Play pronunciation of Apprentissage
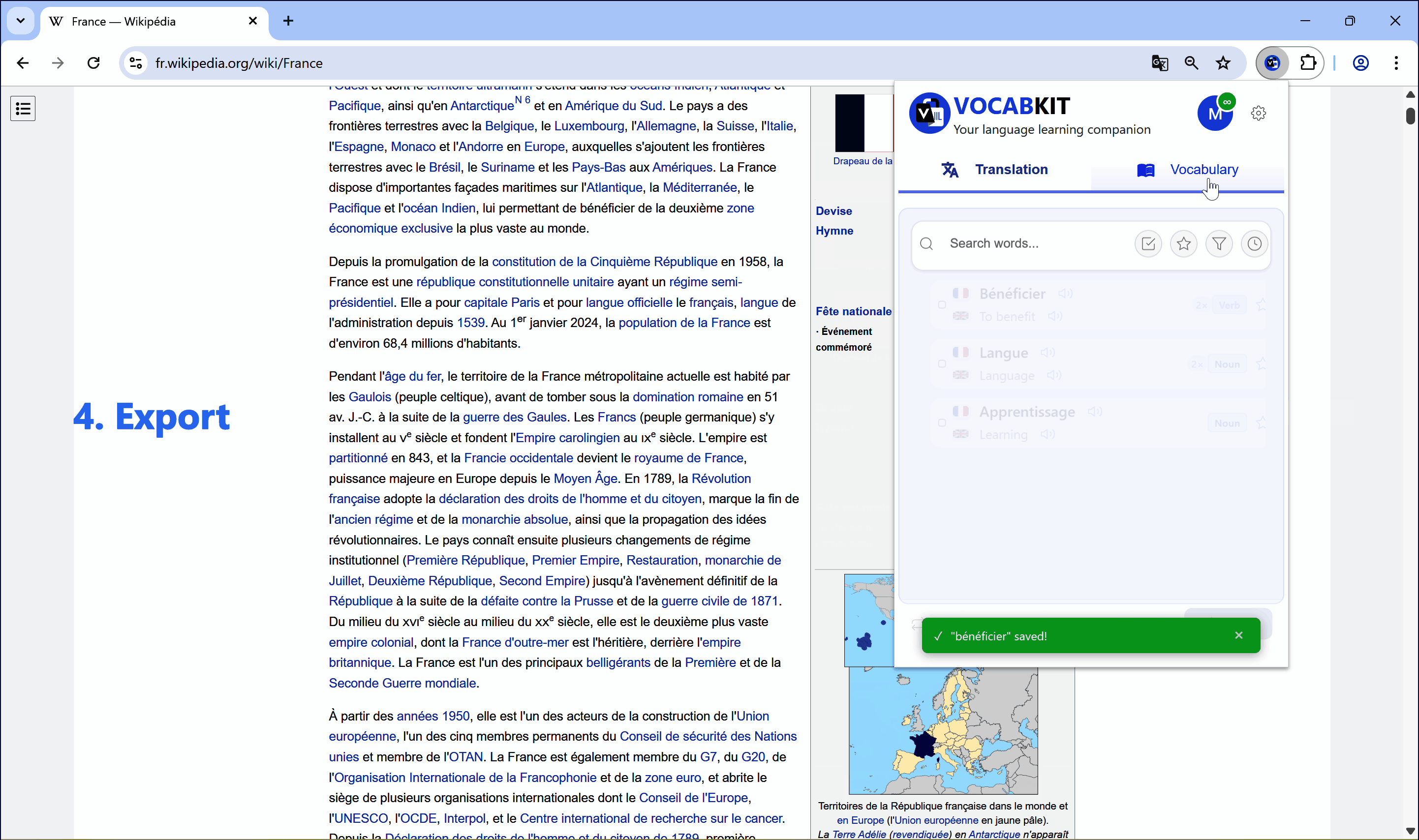The image size is (1419, 840). (x=1095, y=412)
